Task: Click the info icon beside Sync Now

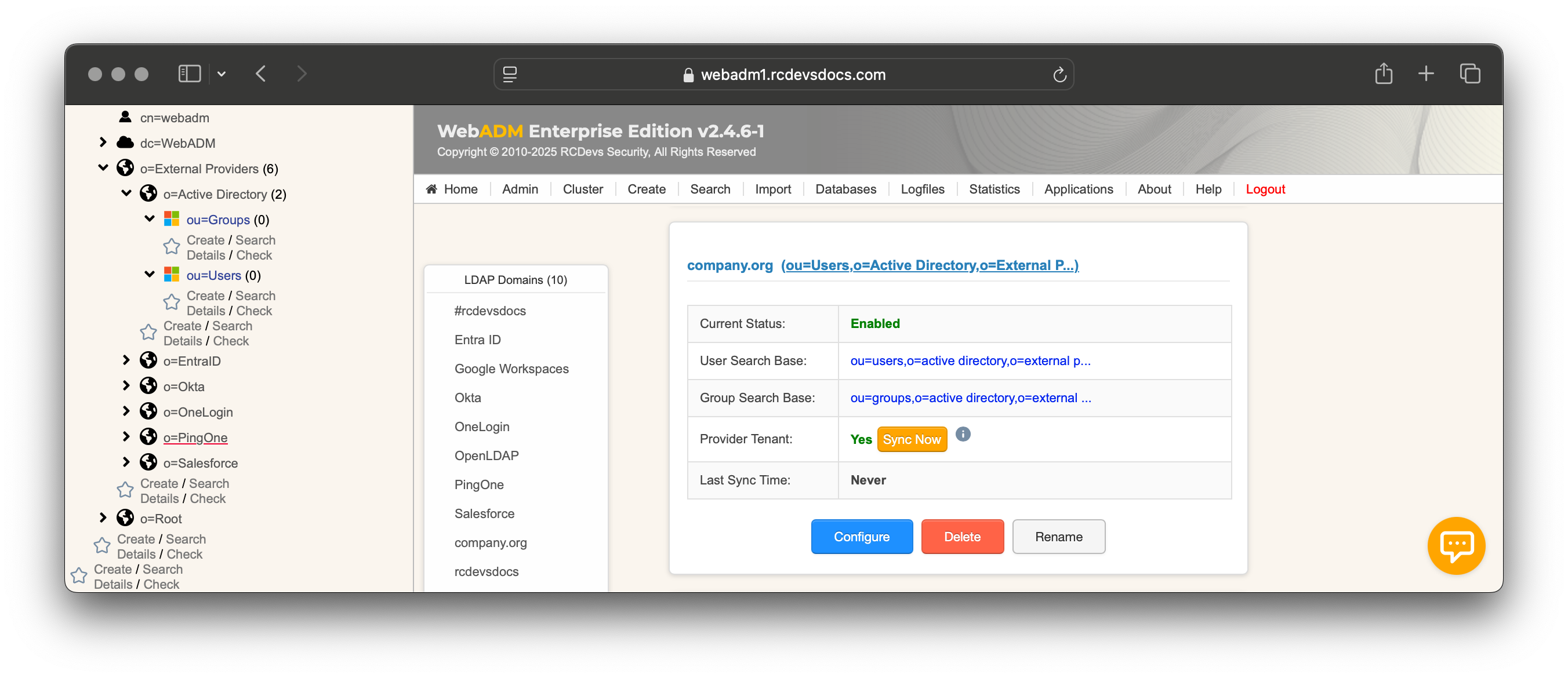Action: click(963, 434)
